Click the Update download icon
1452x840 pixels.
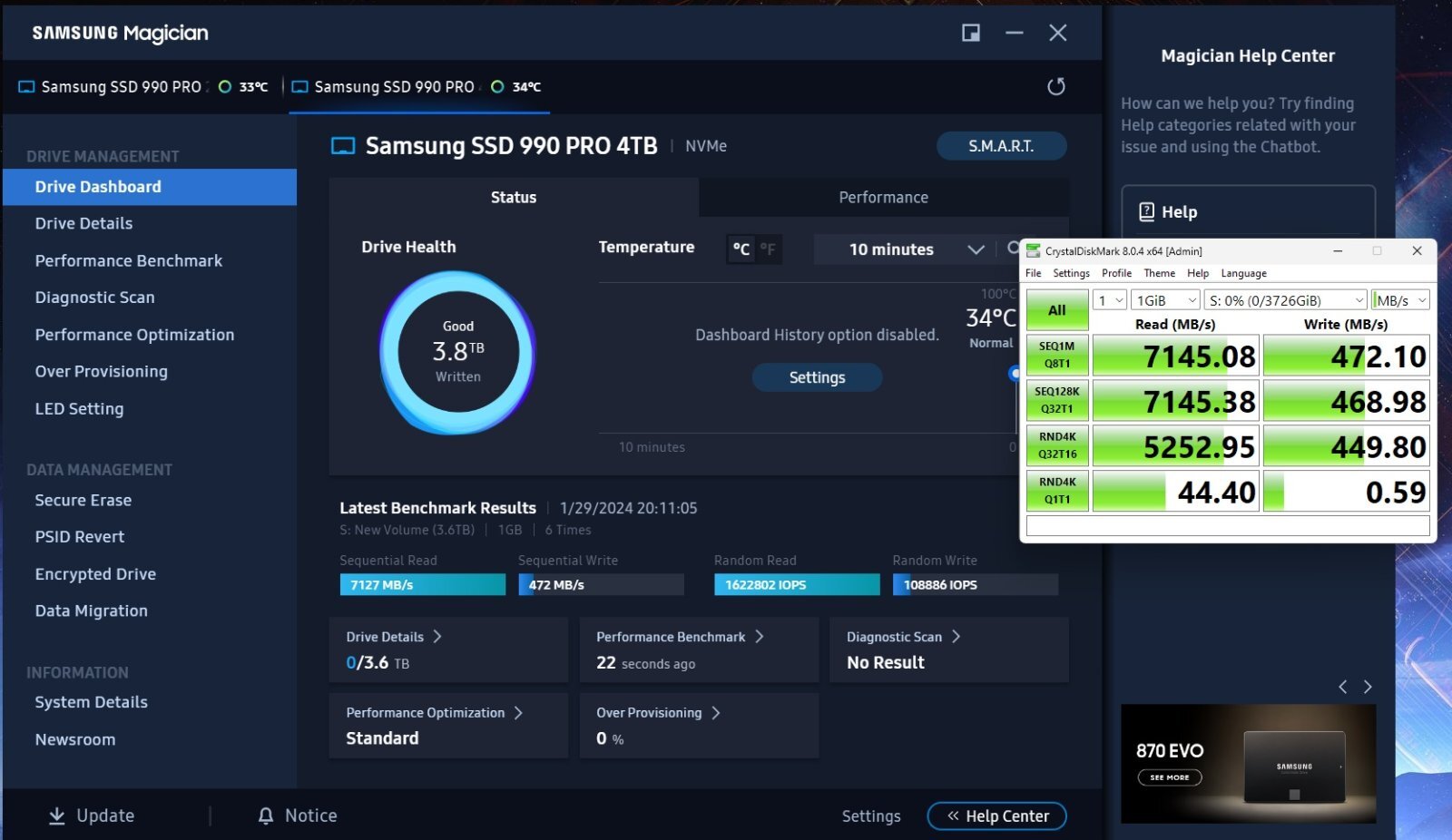(x=56, y=816)
